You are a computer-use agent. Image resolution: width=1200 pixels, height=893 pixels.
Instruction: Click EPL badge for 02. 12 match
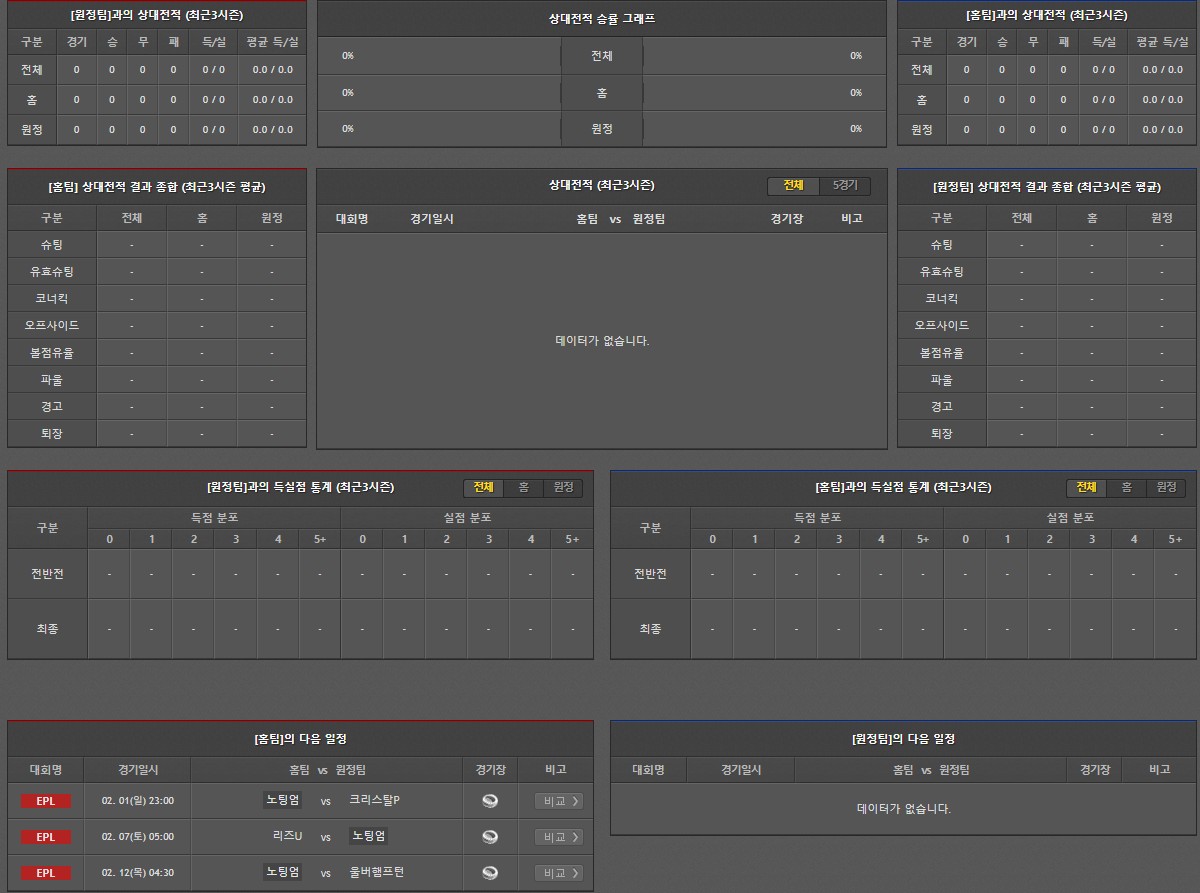(46, 873)
